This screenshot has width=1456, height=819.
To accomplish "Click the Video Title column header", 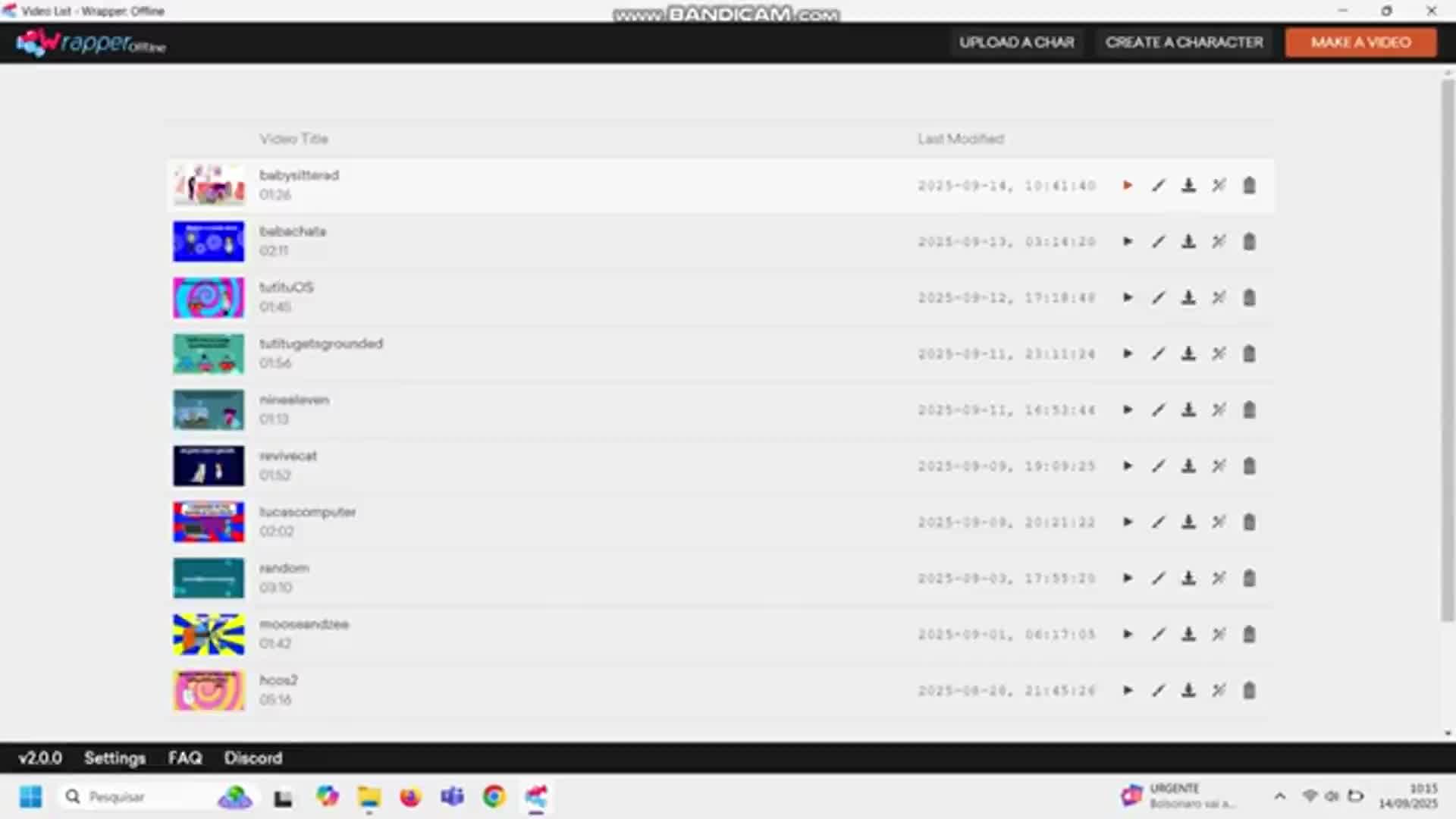I will tap(293, 139).
